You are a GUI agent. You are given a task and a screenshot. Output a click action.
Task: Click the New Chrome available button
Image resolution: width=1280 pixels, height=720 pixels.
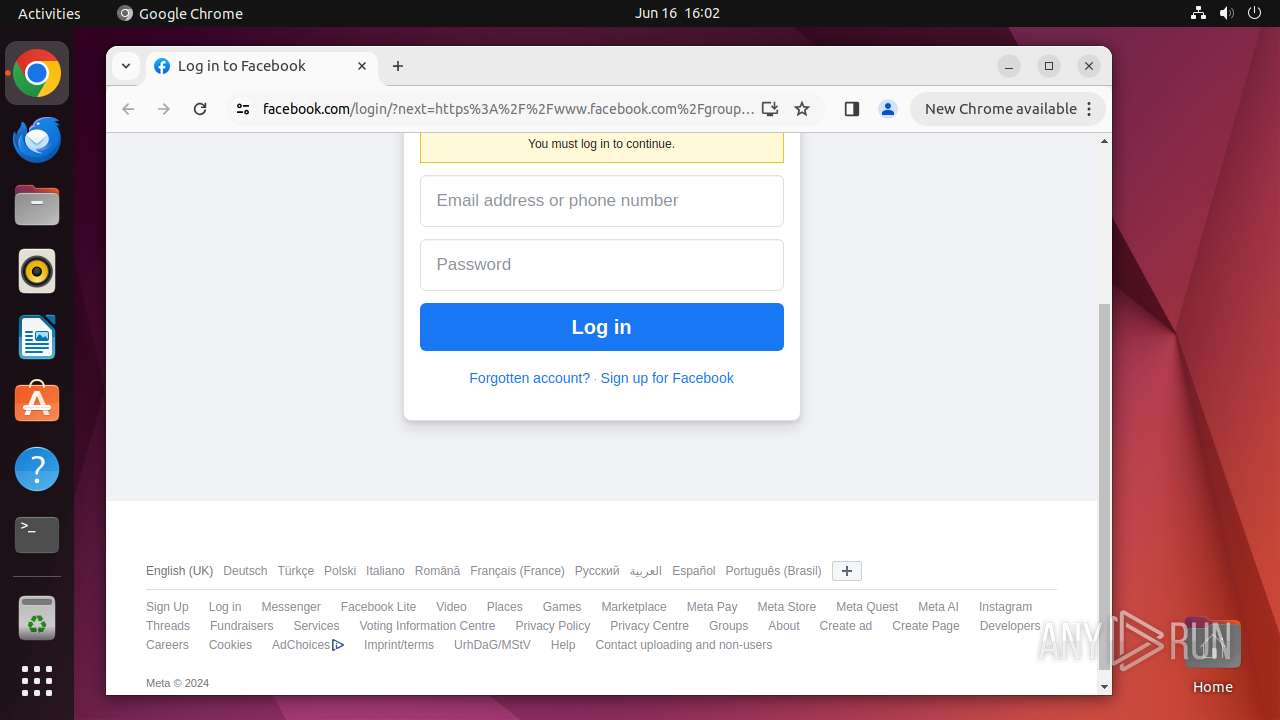1007,109
